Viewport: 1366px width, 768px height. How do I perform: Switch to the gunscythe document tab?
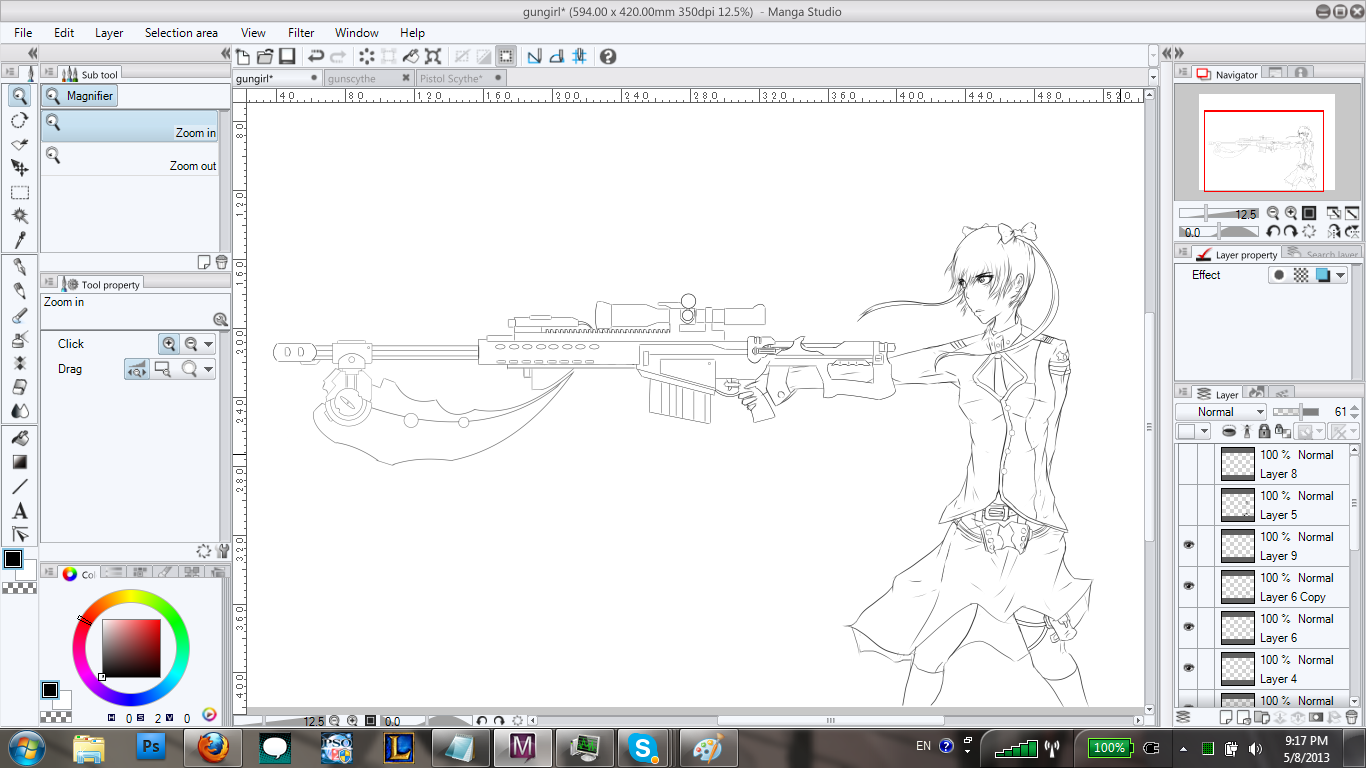tap(367, 78)
